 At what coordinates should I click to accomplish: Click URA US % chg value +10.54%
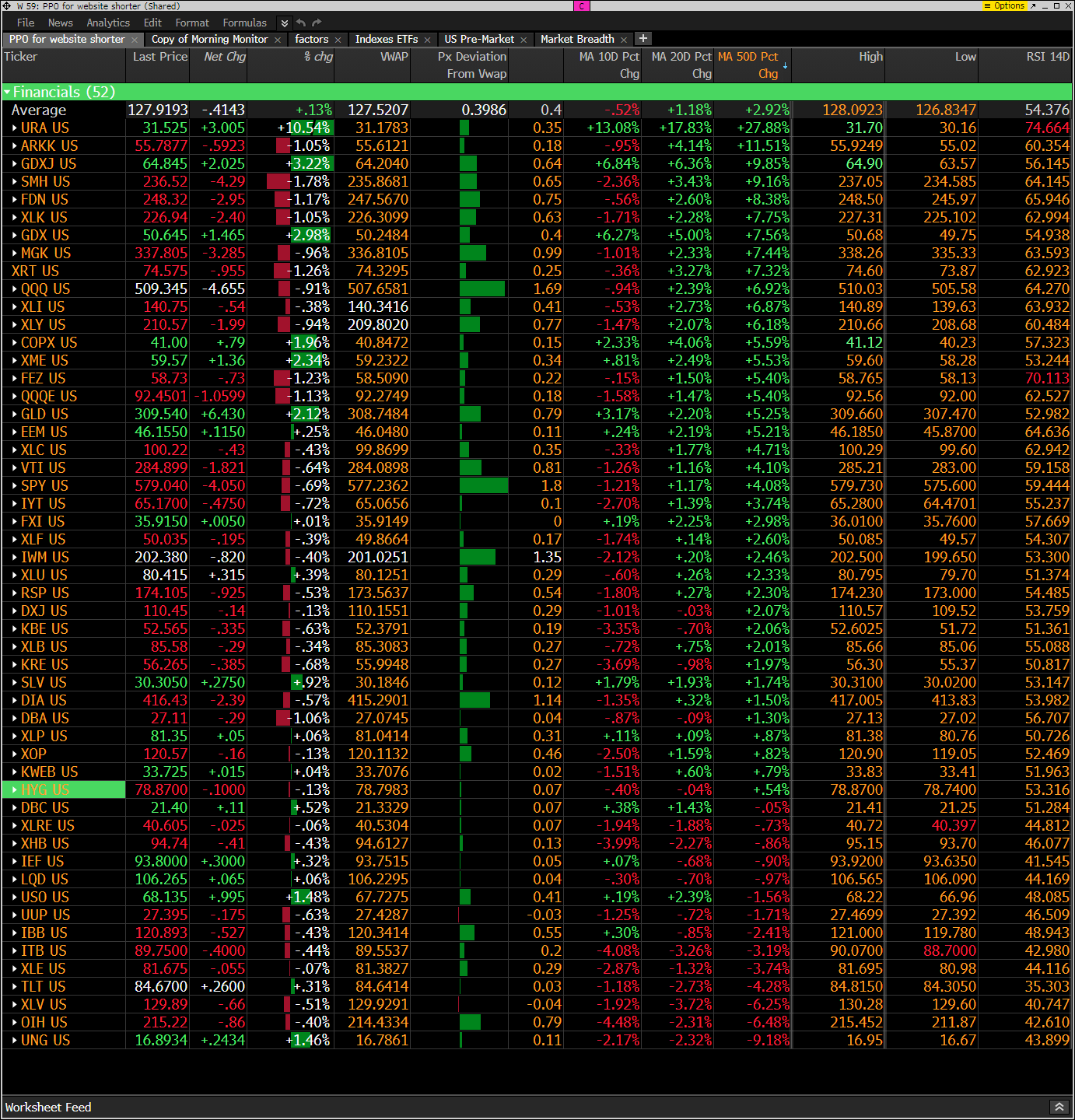click(305, 128)
